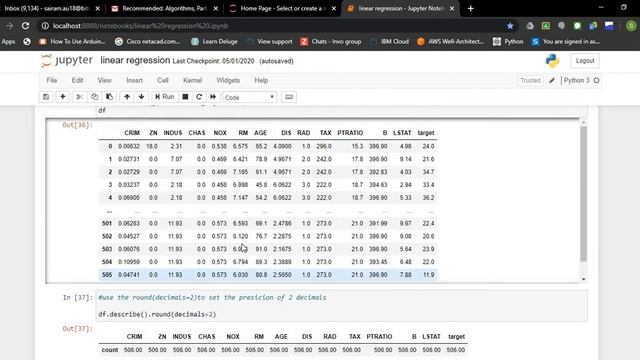The height and width of the screenshot is (360, 640).
Task: Click the value 36.2 in row 4
Action: click(428, 198)
